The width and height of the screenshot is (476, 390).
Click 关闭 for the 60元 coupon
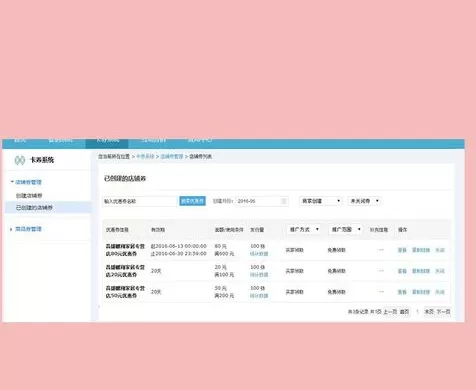pos(440,250)
